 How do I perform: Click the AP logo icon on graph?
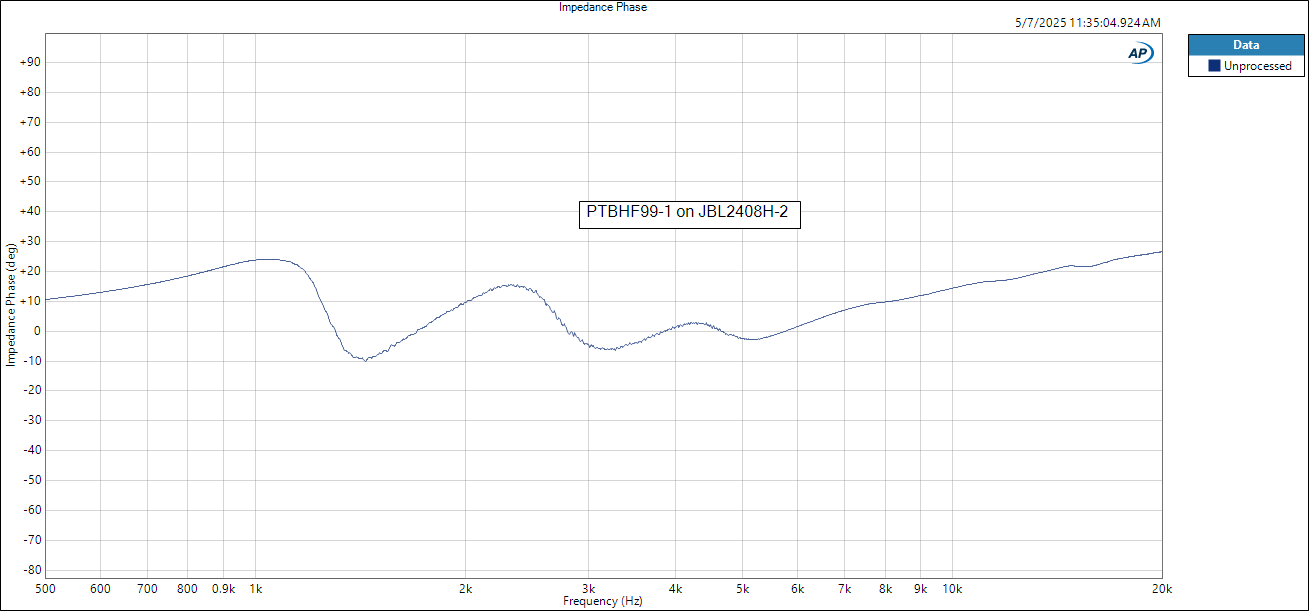coord(1140,54)
